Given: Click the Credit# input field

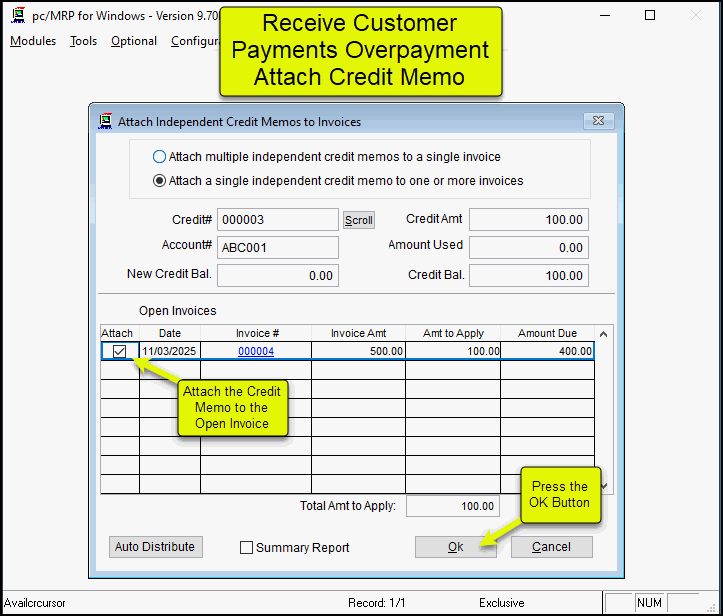Looking at the screenshot, I should click(277, 220).
